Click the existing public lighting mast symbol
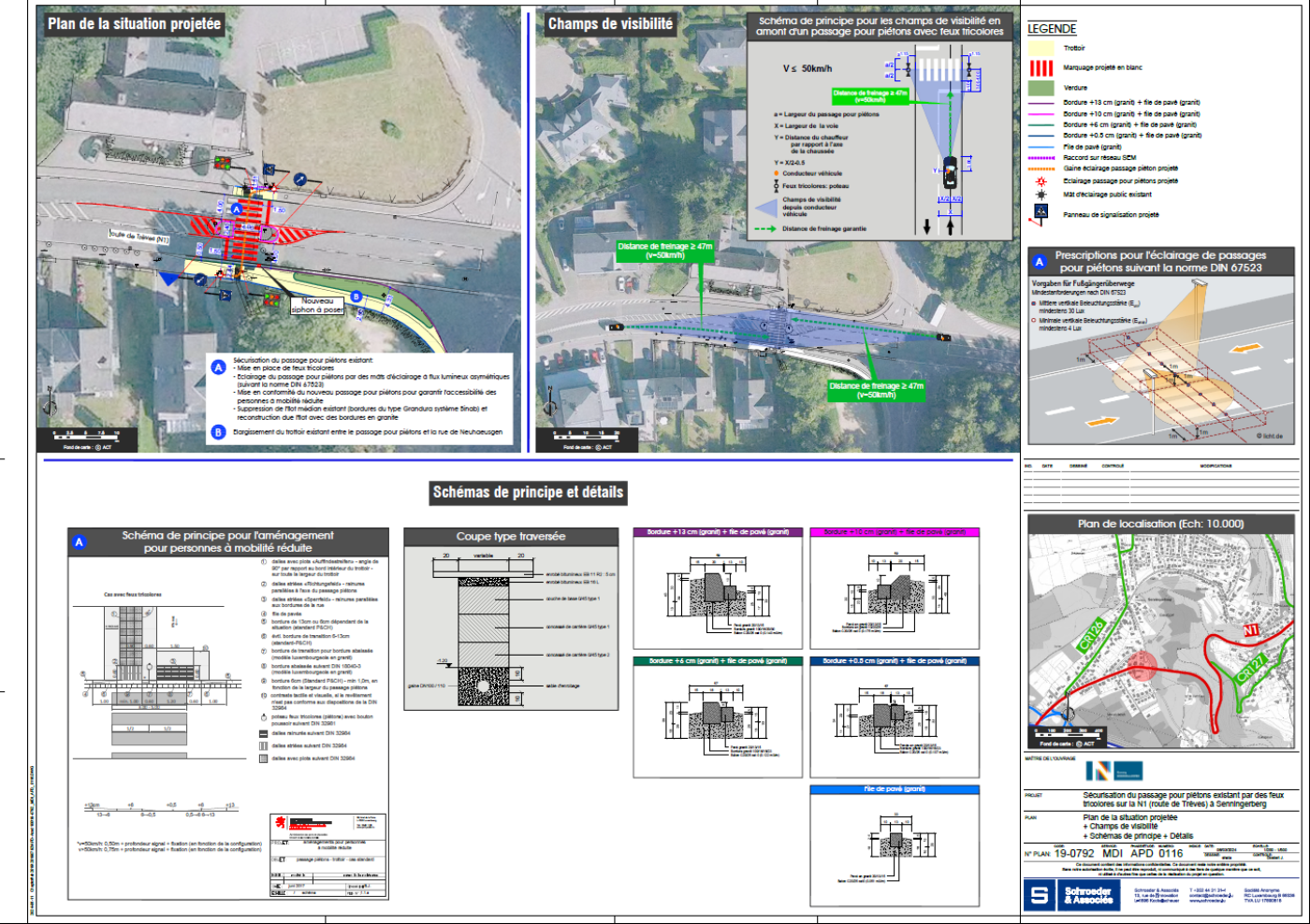The height and width of the screenshot is (924, 1310). [1041, 195]
